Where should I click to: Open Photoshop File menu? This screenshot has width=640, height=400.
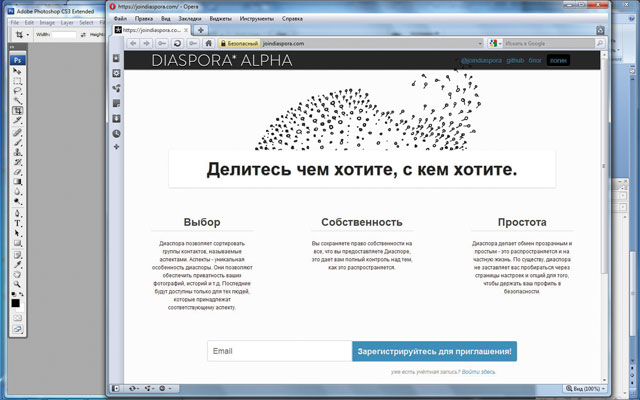tap(15, 23)
